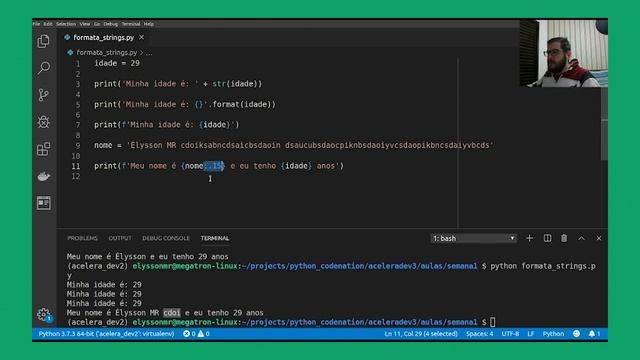Switch to the TERMINAL panel tab
The width and height of the screenshot is (640, 360).
coord(215,238)
